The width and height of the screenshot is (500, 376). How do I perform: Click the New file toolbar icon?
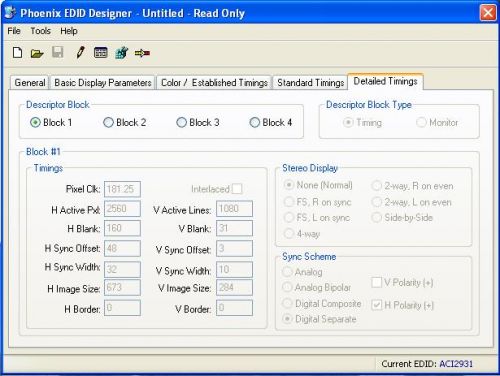17,53
